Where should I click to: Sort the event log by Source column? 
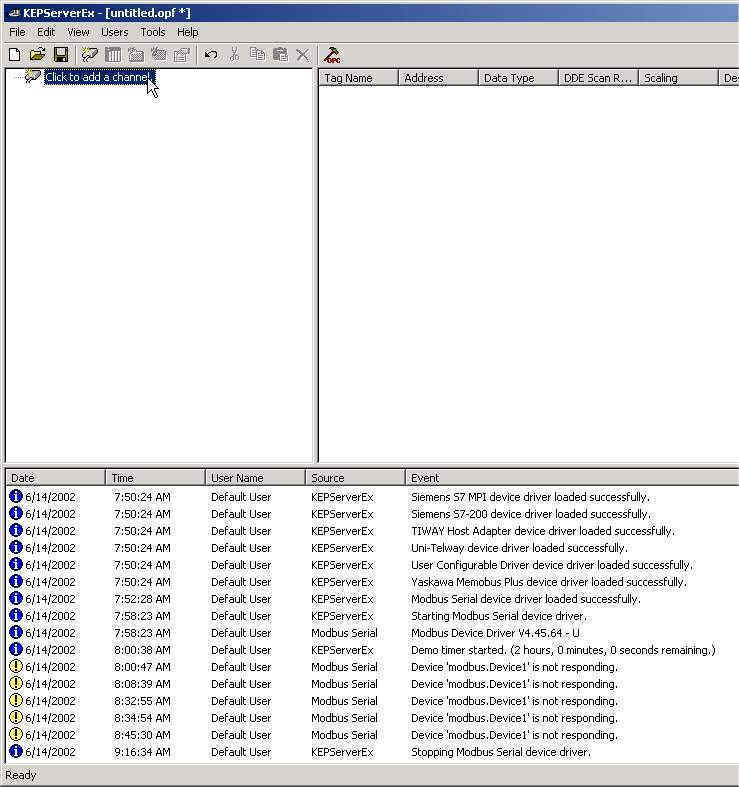coord(355,478)
